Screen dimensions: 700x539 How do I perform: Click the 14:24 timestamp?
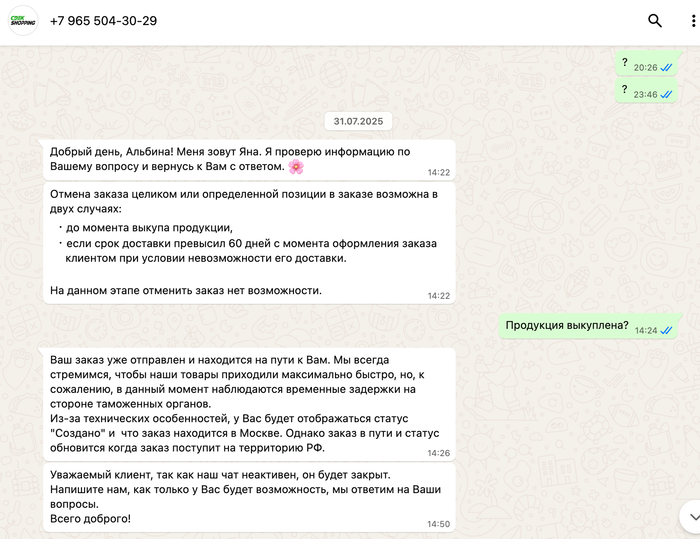tap(646, 330)
